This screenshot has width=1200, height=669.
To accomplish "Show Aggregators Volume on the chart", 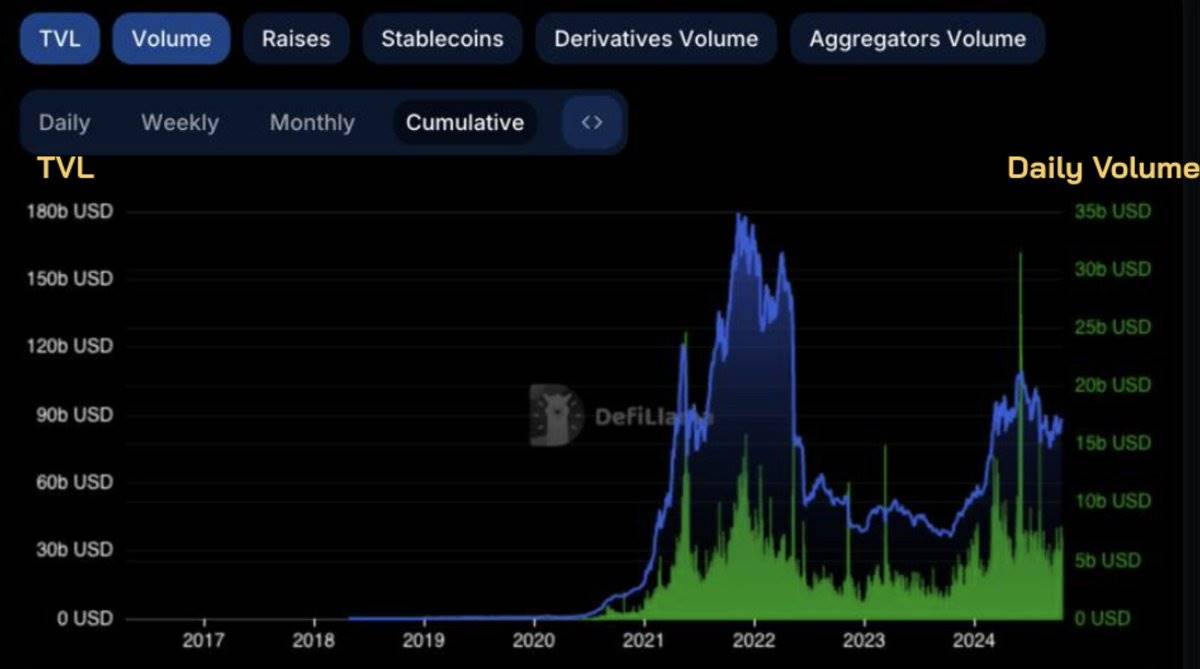I will tap(917, 39).
